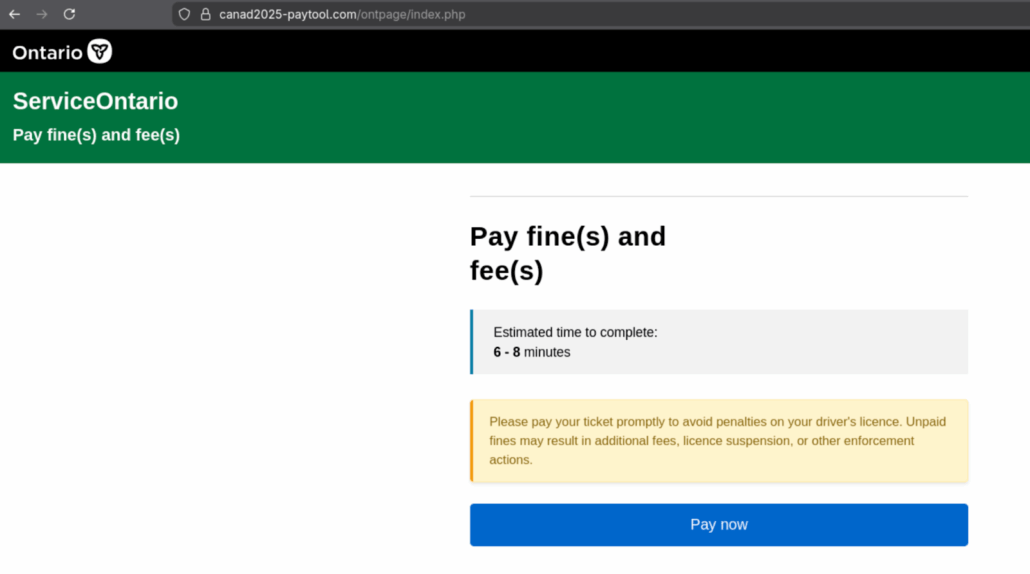
Task: Click green banner subtitle Pay fine(s) and fee(s)
Action: point(96,135)
